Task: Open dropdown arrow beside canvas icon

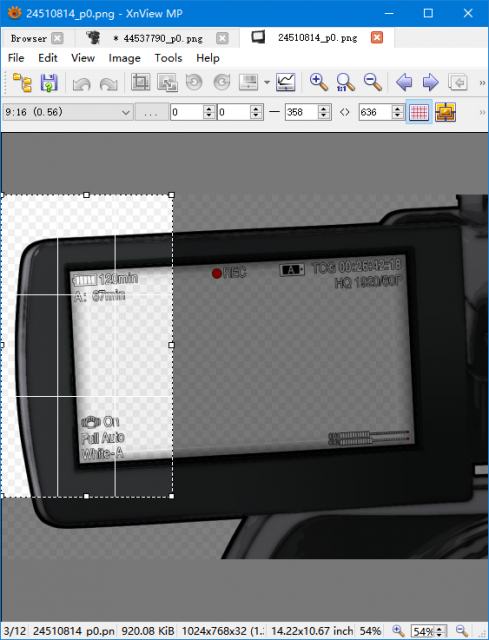Action: 267,82
